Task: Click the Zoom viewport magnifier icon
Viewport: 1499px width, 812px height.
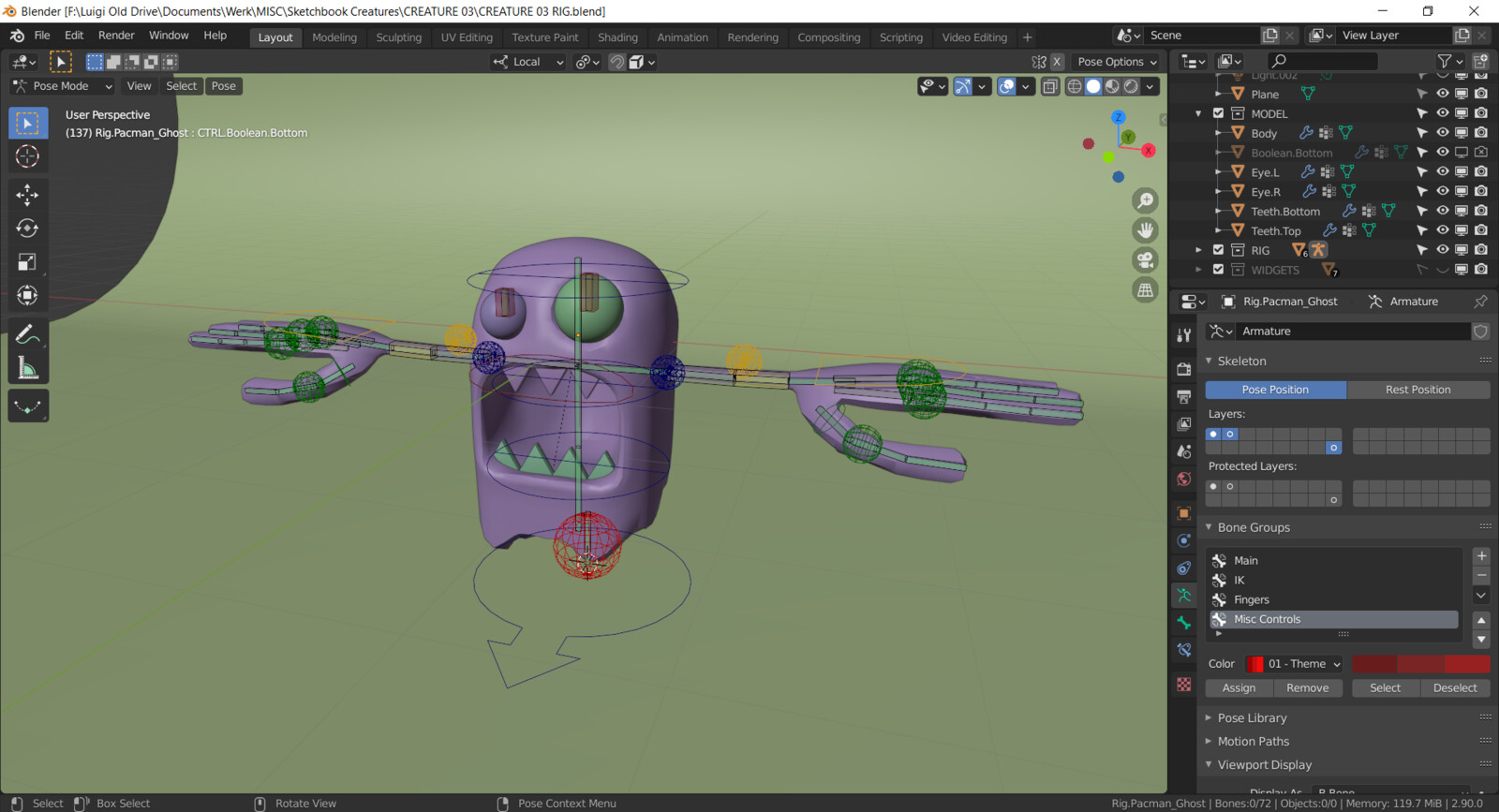Action: [x=1145, y=201]
